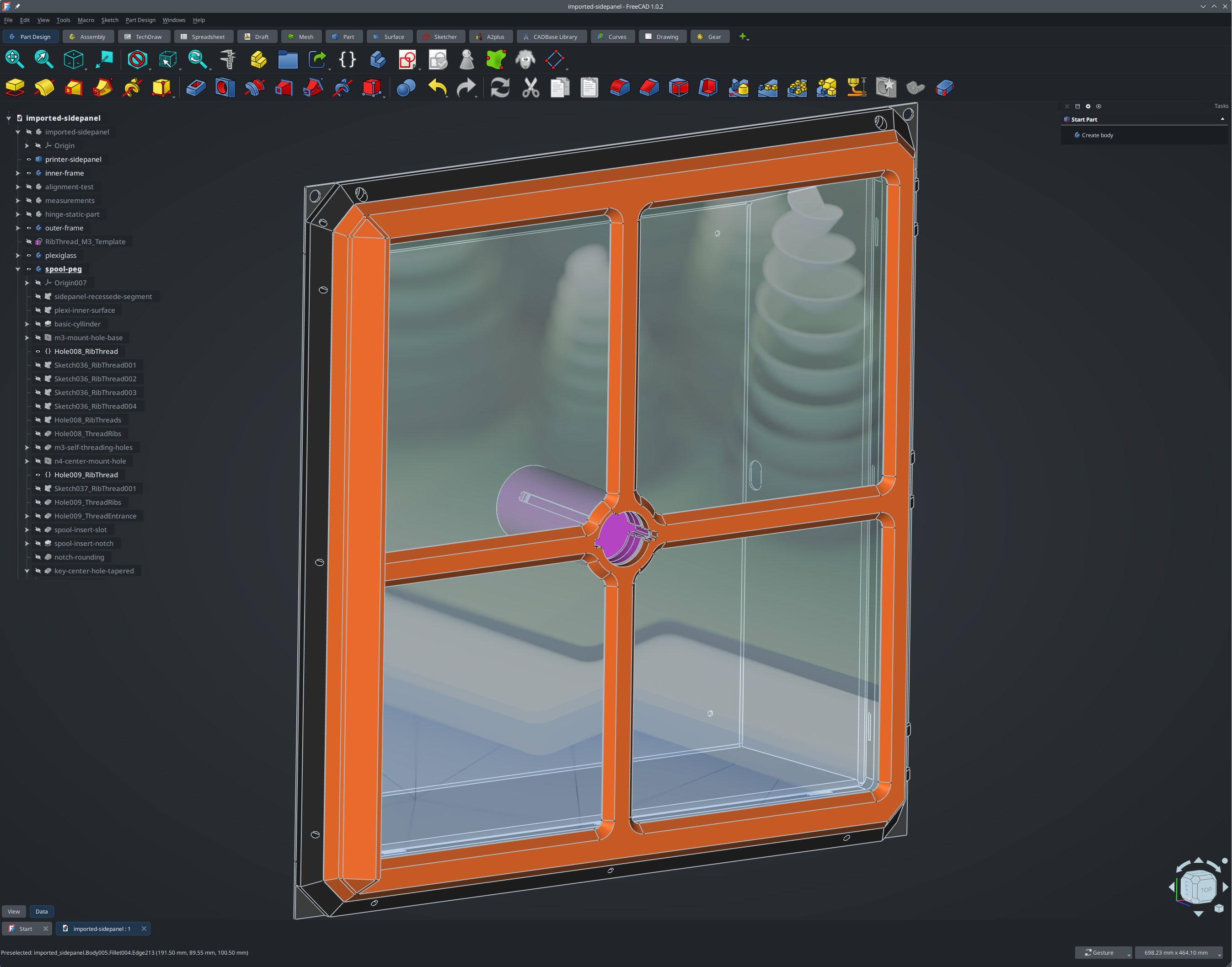The width and height of the screenshot is (1232, 967).
Task: Apply the Fillet tool
Action: tap(620, 88)
